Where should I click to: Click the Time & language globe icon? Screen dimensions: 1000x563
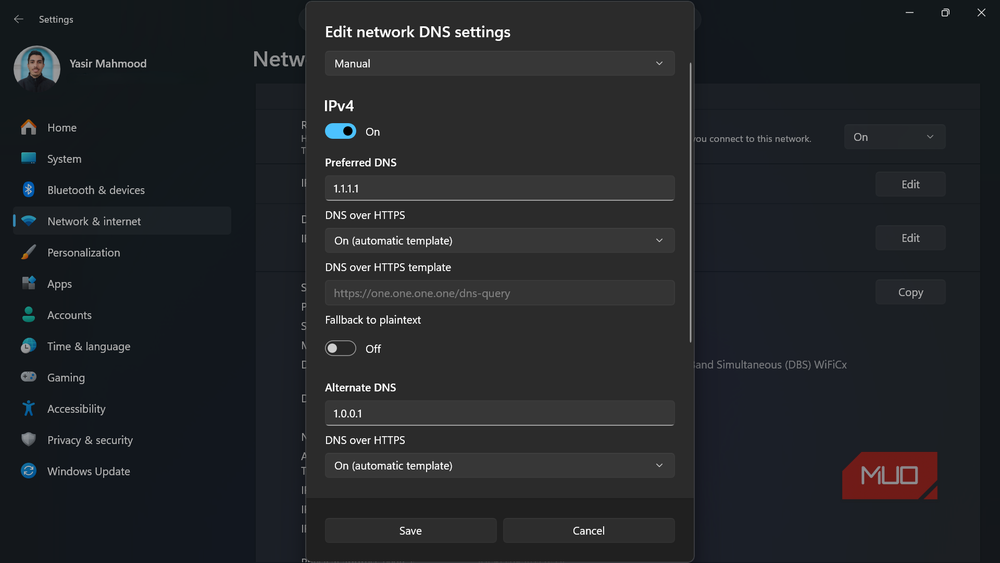coord(28,346)
